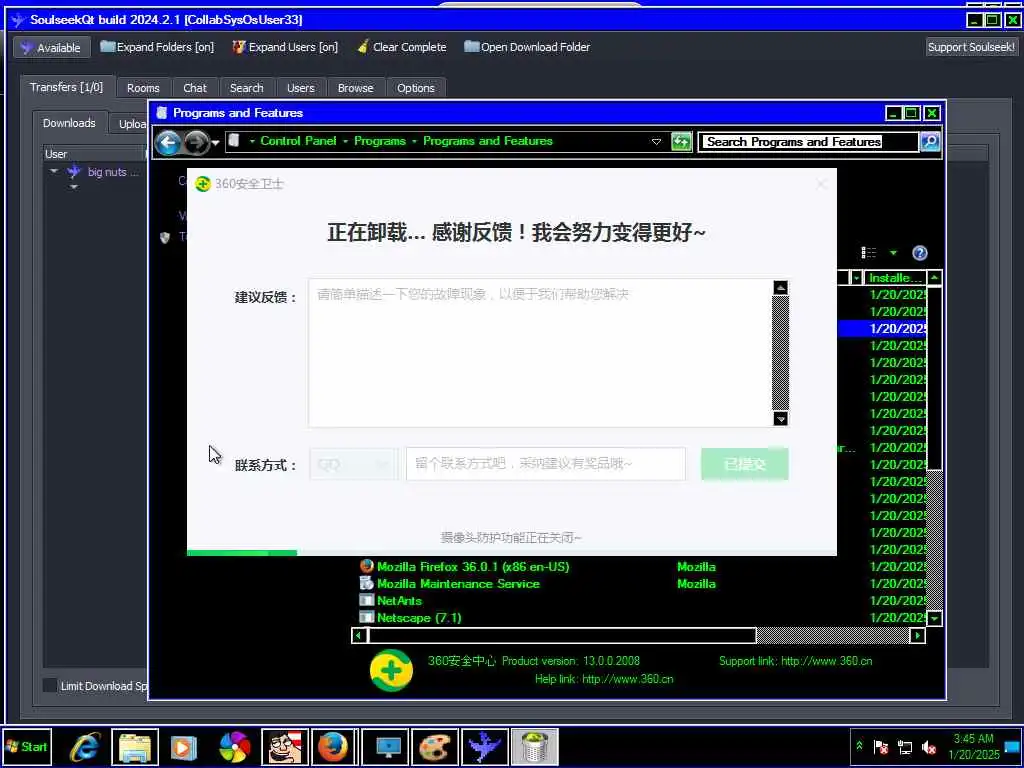This screenshot has width=1024, height=768.
Task: Select Netscape (7.1) program entry
Action: pos(419,618)
